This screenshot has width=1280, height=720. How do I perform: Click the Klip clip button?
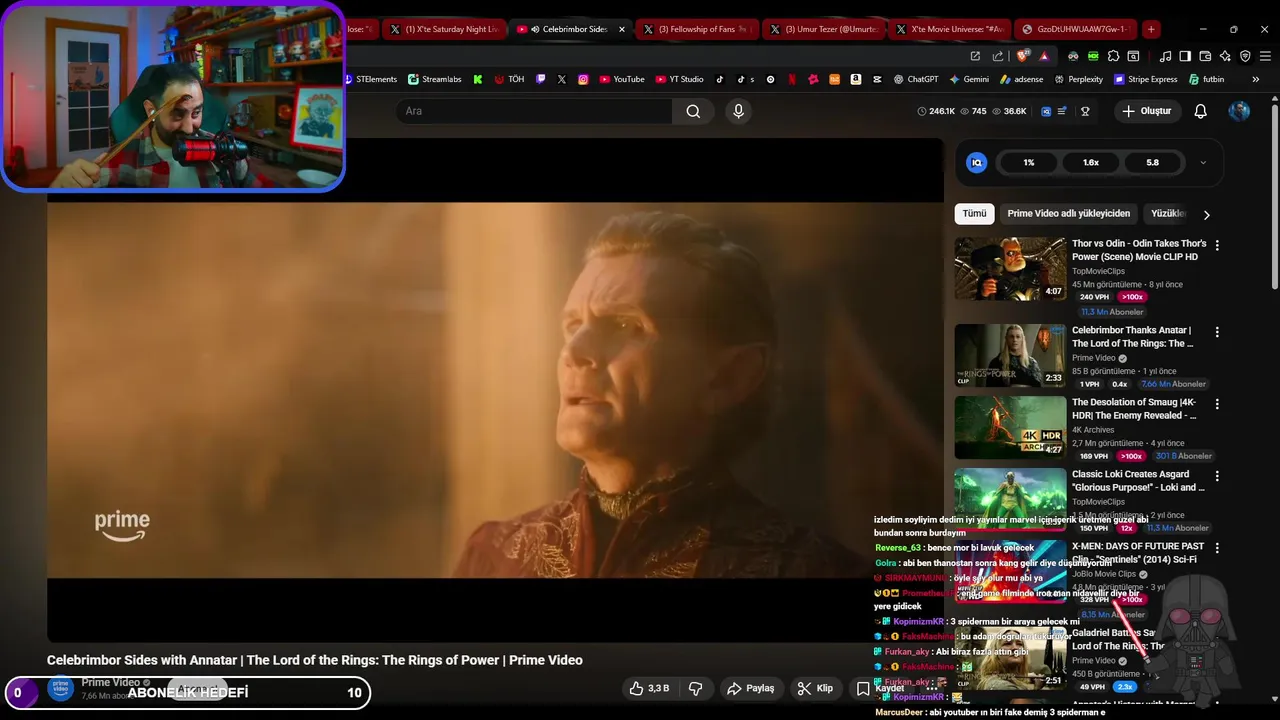tap(814, 688)
